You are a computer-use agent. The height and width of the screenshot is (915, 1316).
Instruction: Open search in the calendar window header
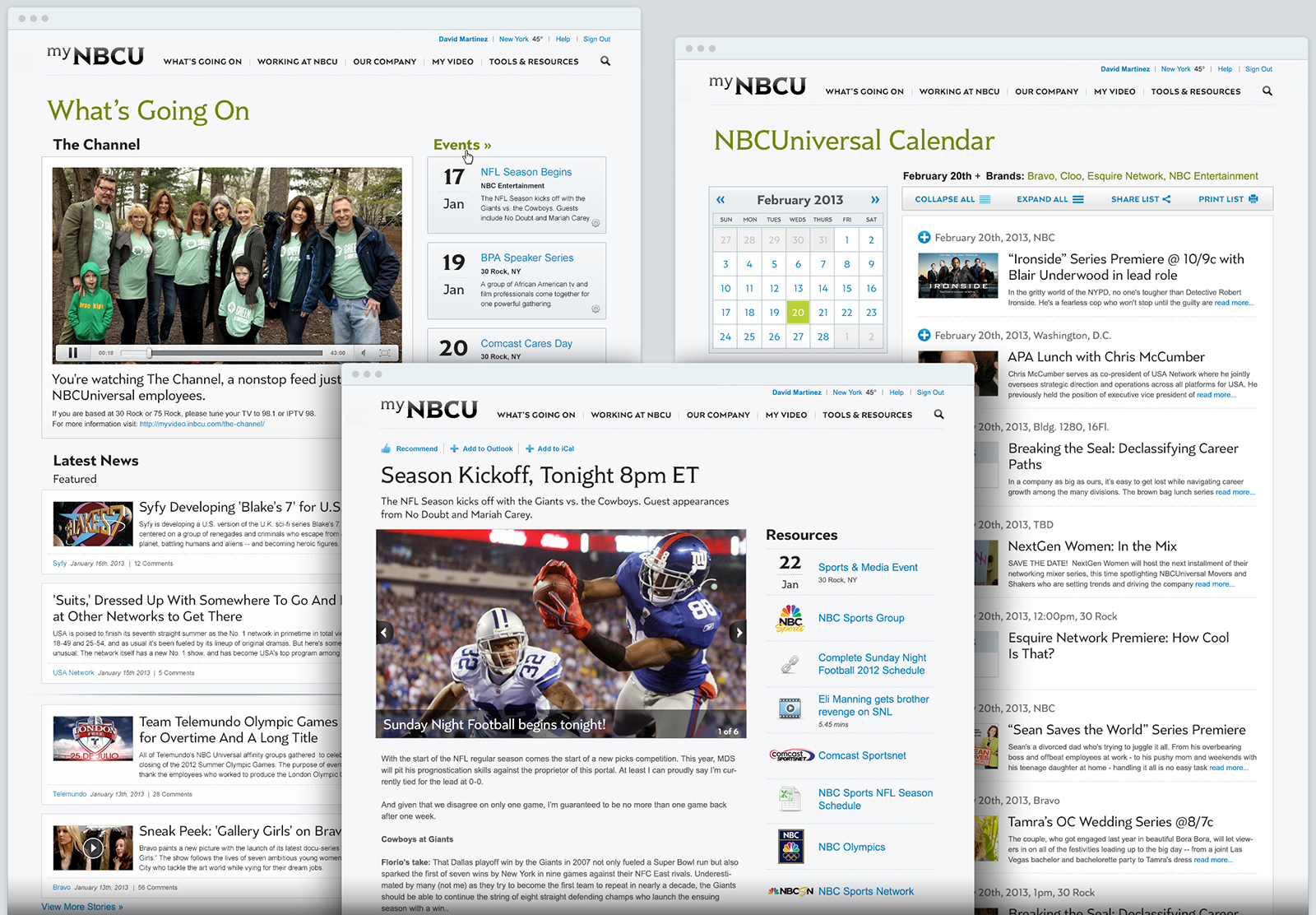pyautogui.click(x=1267, y=91)
